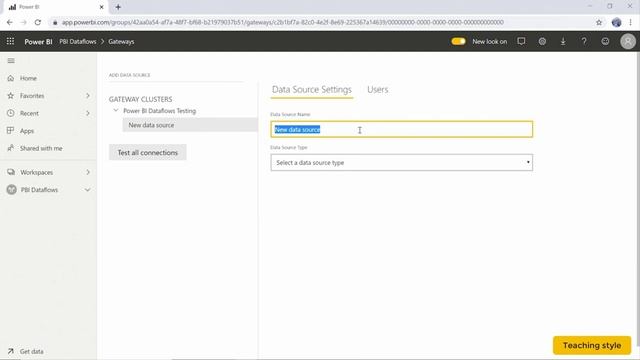Screen dimensions: 640x360
Task: Open Recent in sidebar
Action: [29, 113]
